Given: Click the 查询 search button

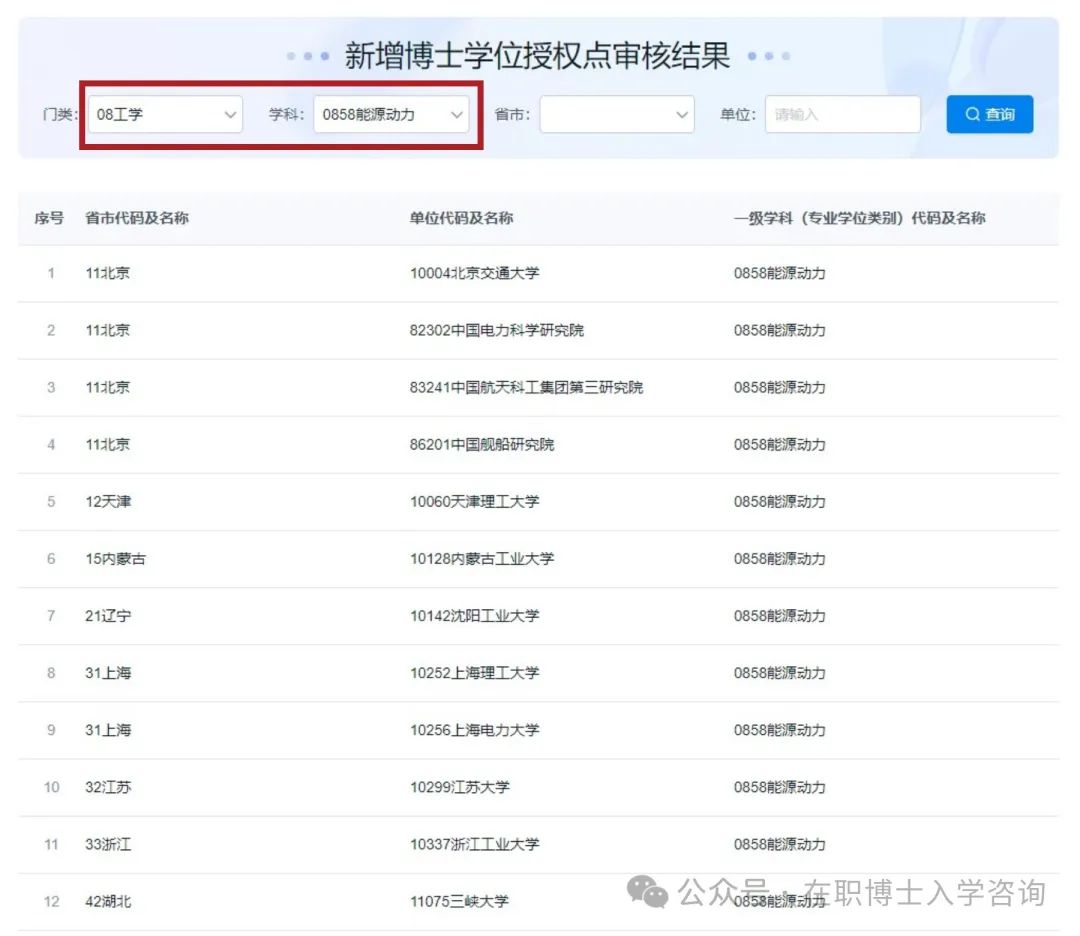Looking at the screenshot, I should (989, 114).
